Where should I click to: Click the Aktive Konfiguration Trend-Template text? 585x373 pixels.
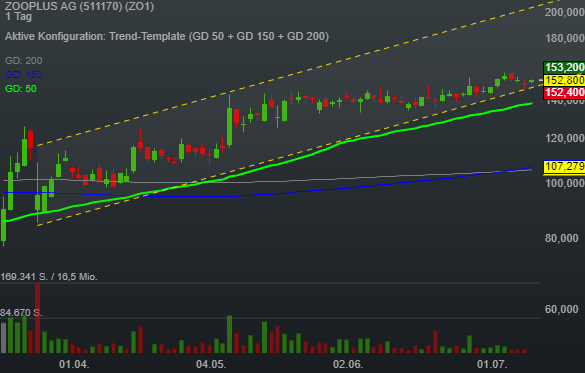click(x=167, y=36)
